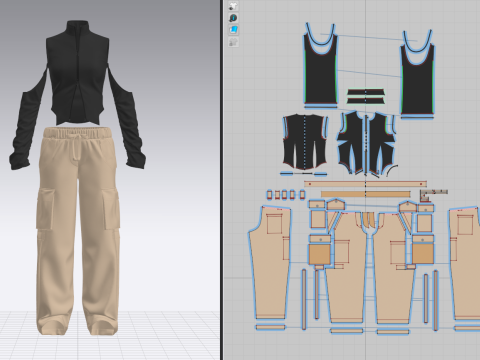Select the right dark orange cargo pocket piece
This screenshot has height=360, width=480.
(x=423, y=253)
